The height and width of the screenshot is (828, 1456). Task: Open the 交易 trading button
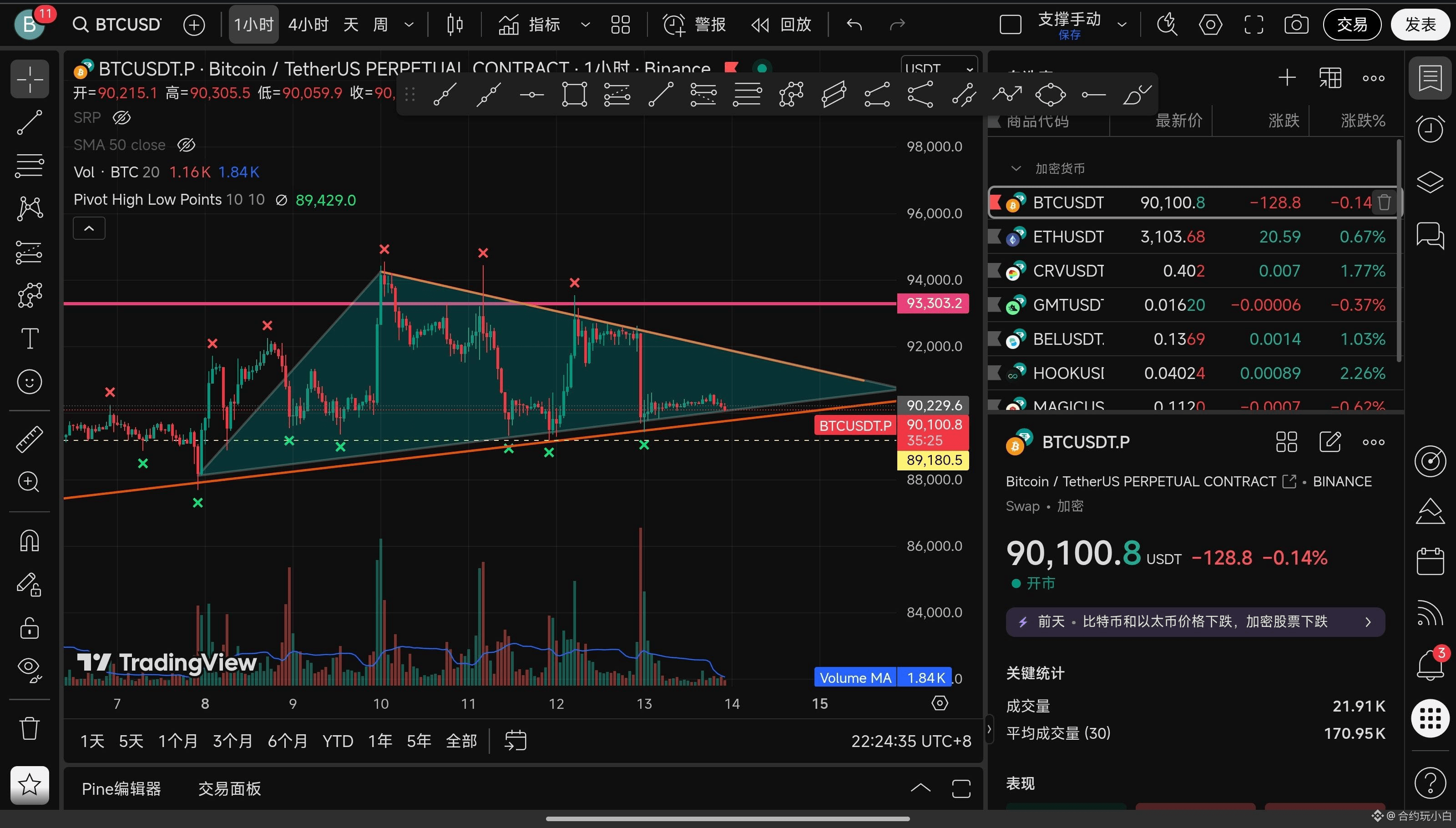coord(1352,25)
